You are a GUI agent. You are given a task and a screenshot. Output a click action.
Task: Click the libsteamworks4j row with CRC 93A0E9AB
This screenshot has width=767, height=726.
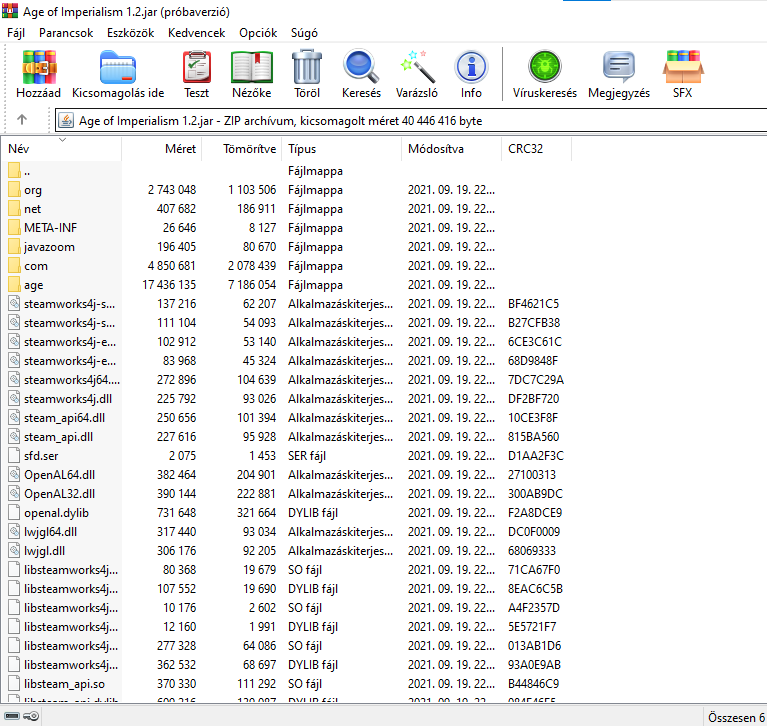pos(286,665)
